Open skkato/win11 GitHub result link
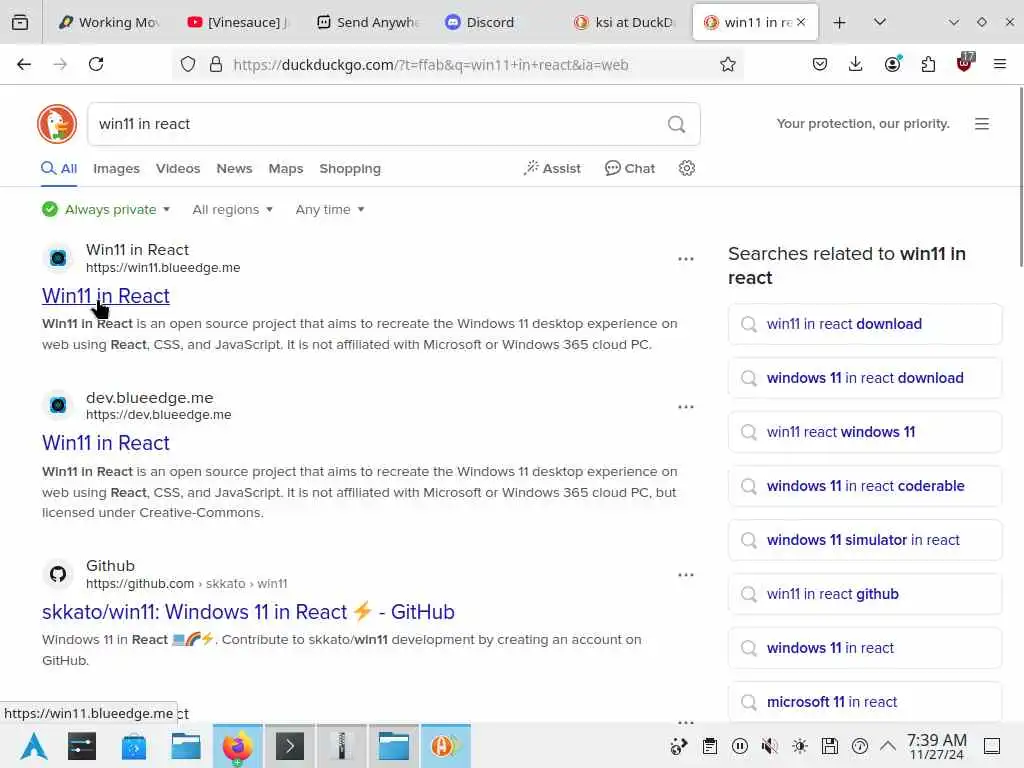Screen dimensions: 1024x768 click(x=248, y=612)
